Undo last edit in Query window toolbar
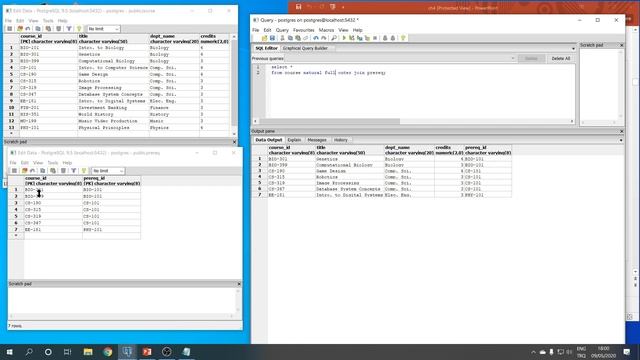This screenshot has width=640, height=360. (316, 38)
